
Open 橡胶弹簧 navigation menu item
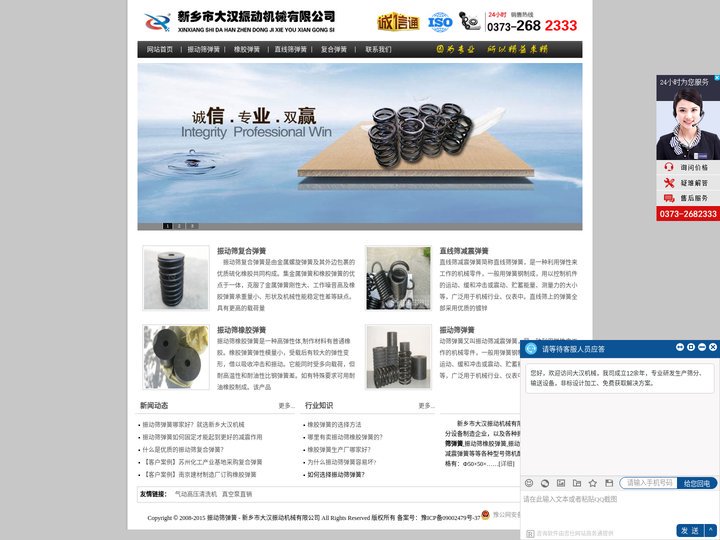[x=247, y=49]
